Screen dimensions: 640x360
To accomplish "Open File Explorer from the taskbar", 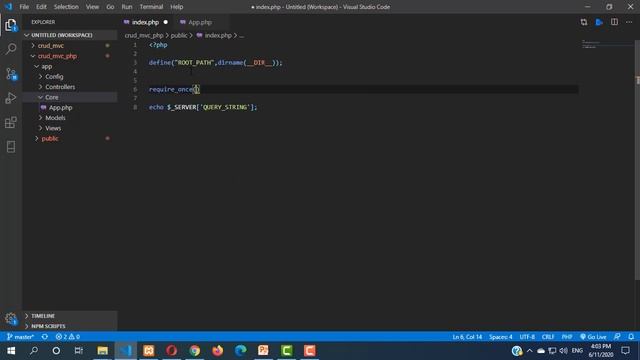I will (102, 351).
